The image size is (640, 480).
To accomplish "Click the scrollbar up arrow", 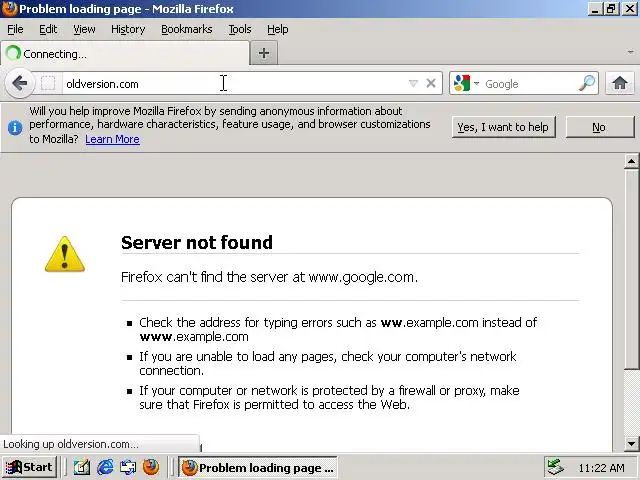I will [x=631, y=161].
